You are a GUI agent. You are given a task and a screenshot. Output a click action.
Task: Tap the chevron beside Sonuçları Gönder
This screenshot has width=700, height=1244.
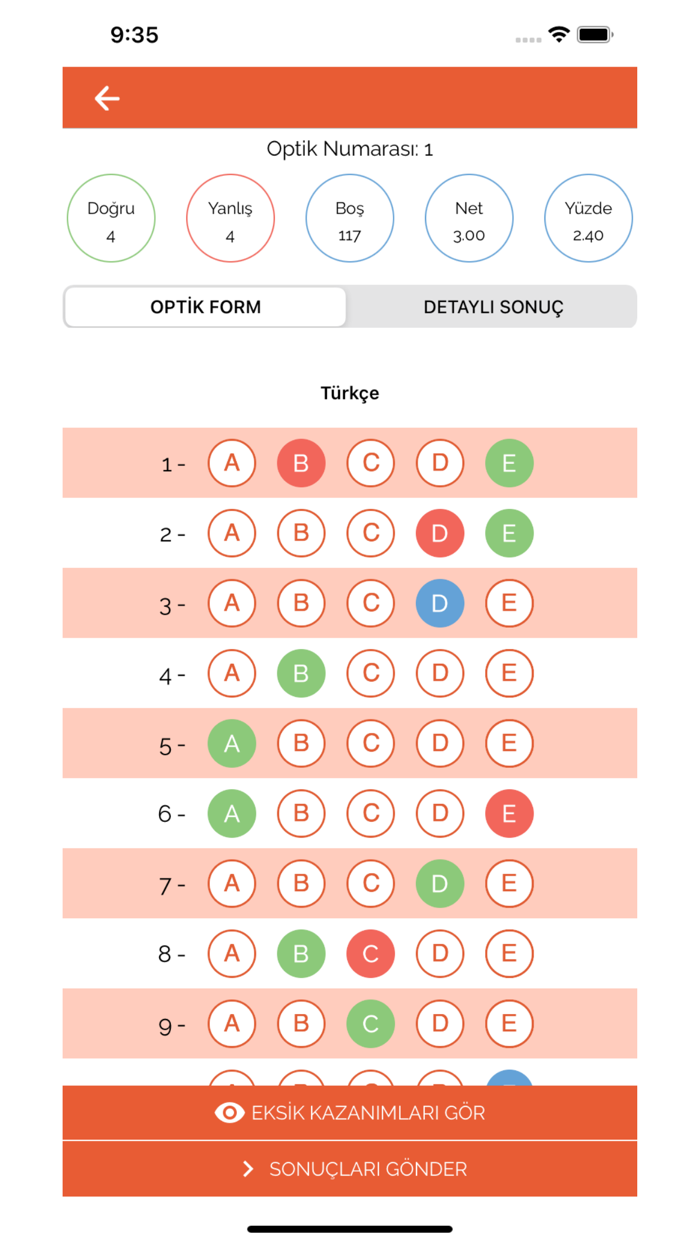(x=248, y=1169)
